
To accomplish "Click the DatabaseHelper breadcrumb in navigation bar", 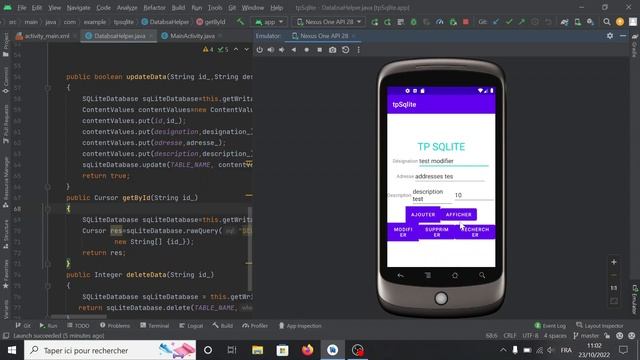I will click(x=165, y=22).
